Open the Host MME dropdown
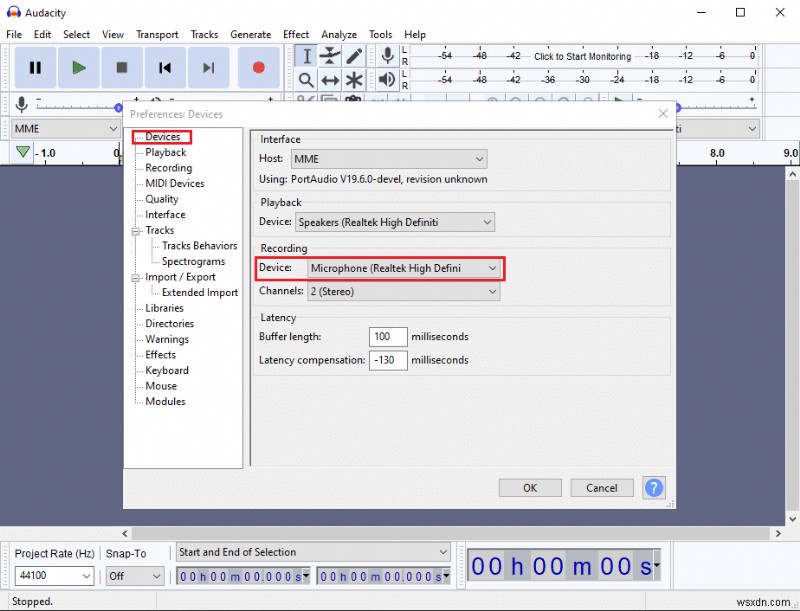Image resolution: width=800 pixels, height=611 pixels. 388,159
